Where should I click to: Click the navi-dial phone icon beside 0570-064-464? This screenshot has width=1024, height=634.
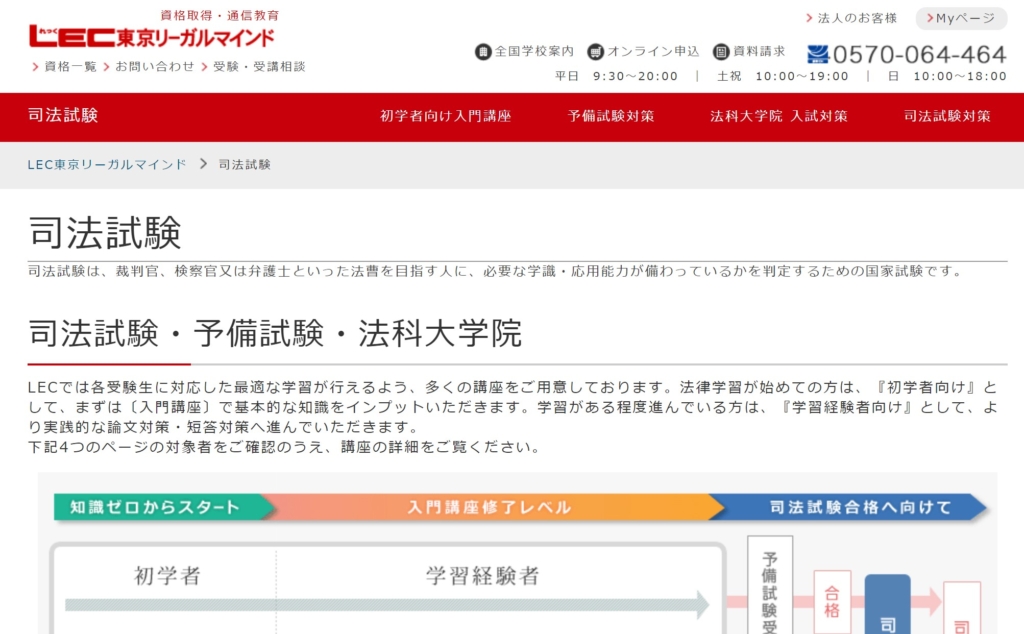818,54
